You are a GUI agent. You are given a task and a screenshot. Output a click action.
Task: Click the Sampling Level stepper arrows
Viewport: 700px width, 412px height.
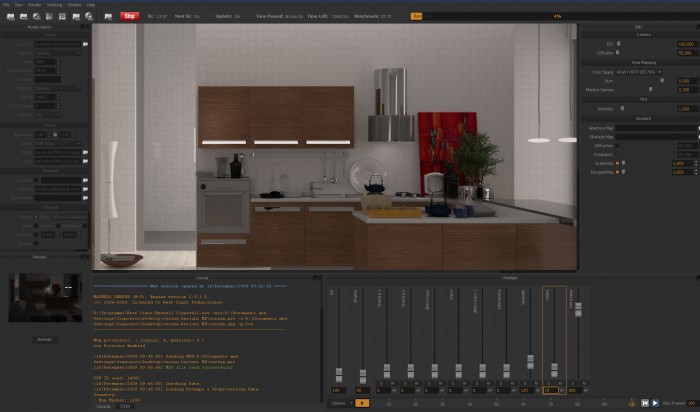58,71
